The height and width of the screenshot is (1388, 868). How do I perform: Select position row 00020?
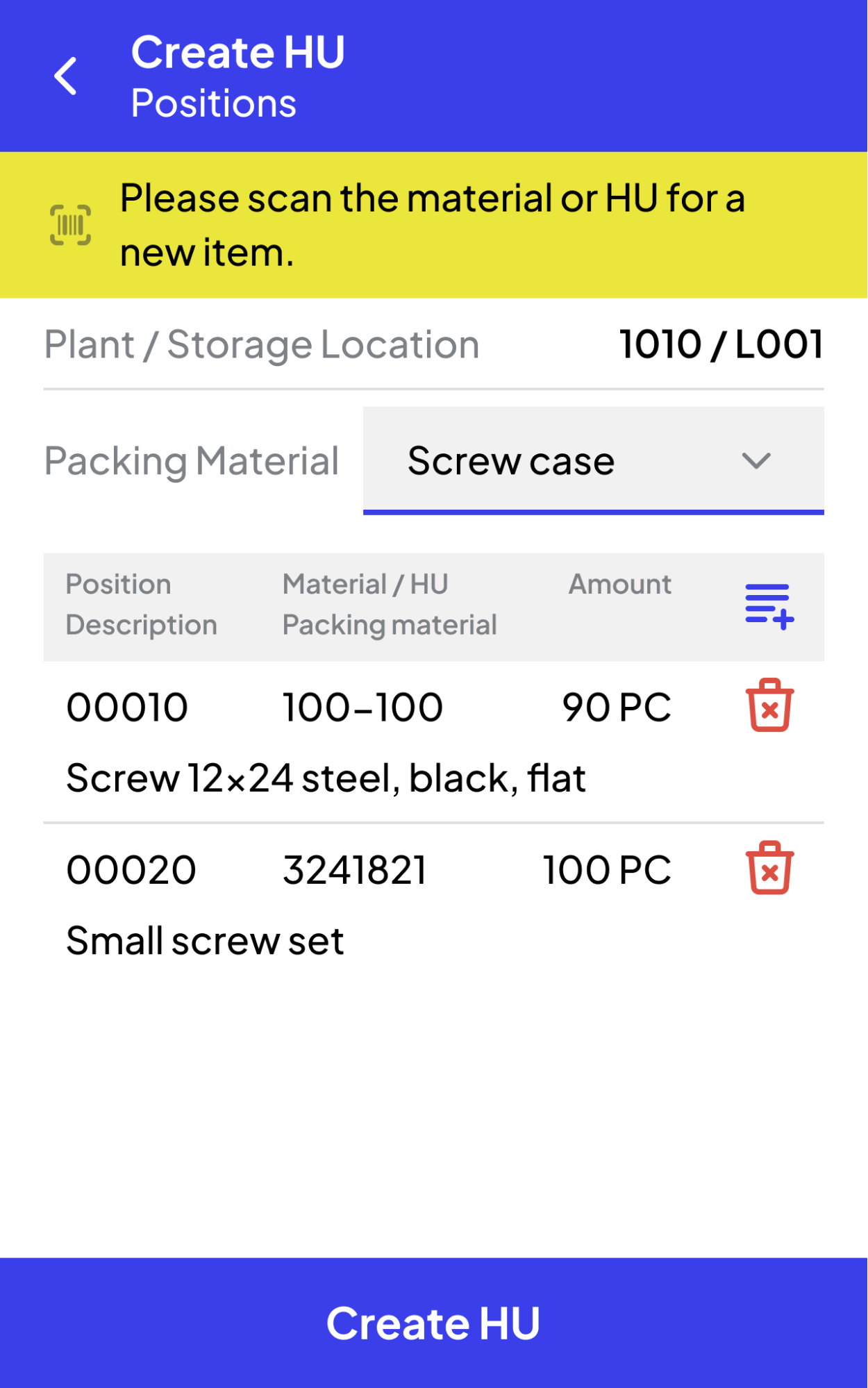point(131,870)
